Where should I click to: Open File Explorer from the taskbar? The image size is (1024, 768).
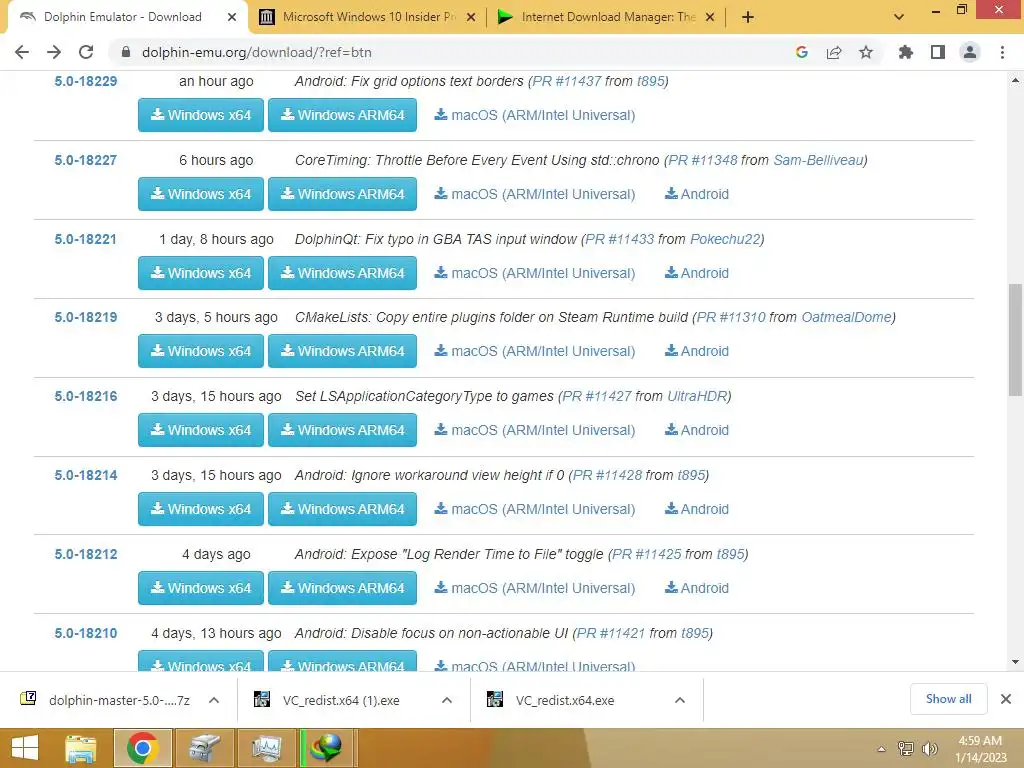[81, 748]
